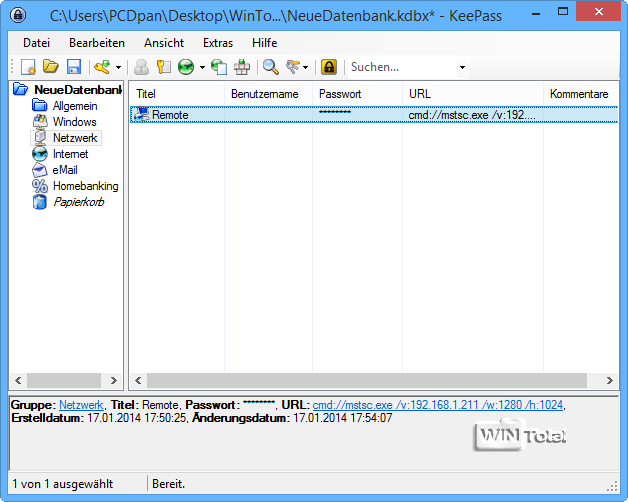
Task: Click the Homebanking percent icon
Action: point(40,186)
